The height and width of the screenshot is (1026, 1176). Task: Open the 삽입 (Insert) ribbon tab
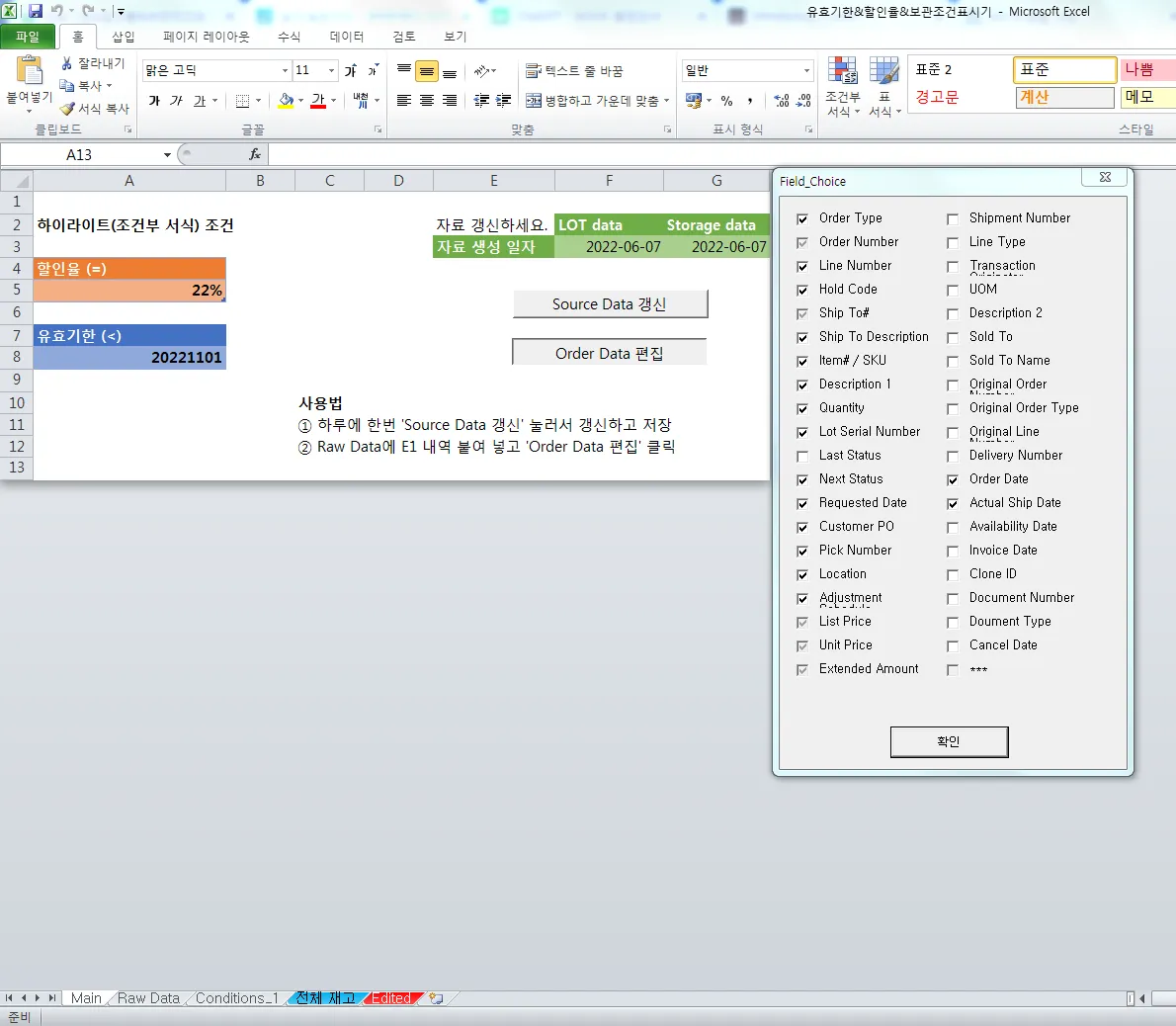pyautogui.click(x=124, y=37)
